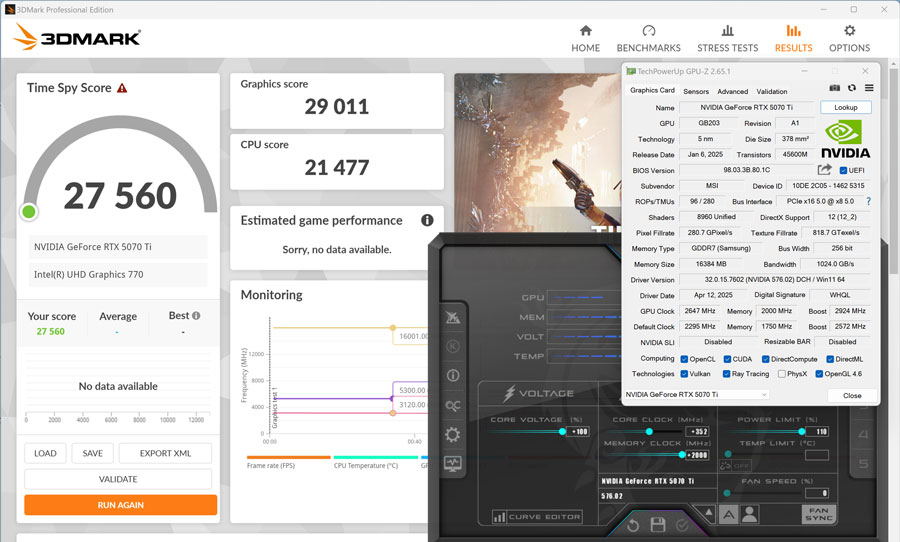Click the 3DMark logo

77,37
